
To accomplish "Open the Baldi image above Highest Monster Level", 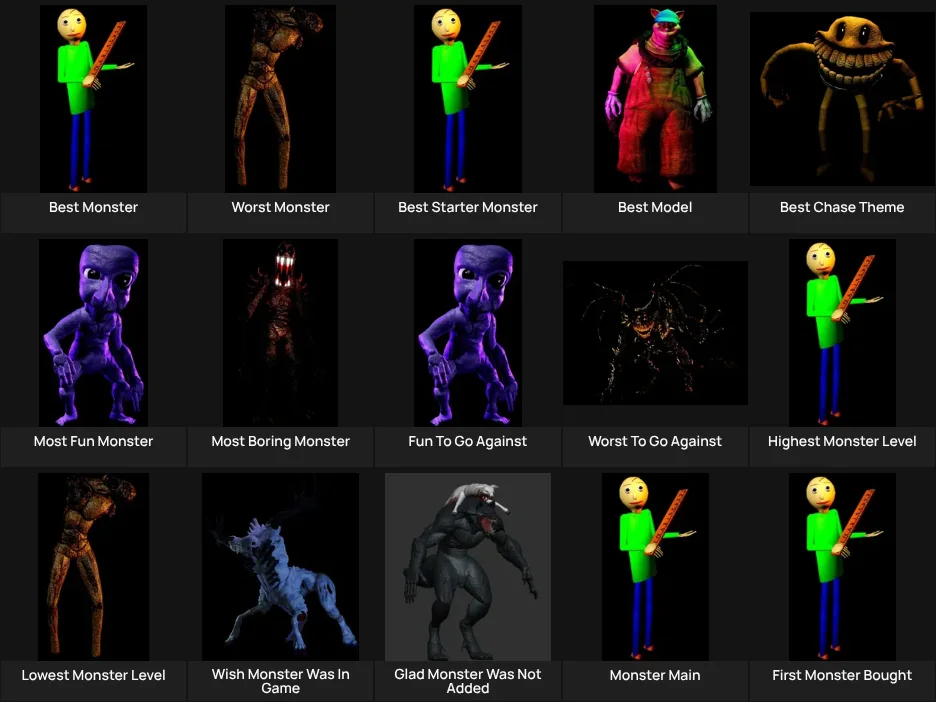I will 842,332.
